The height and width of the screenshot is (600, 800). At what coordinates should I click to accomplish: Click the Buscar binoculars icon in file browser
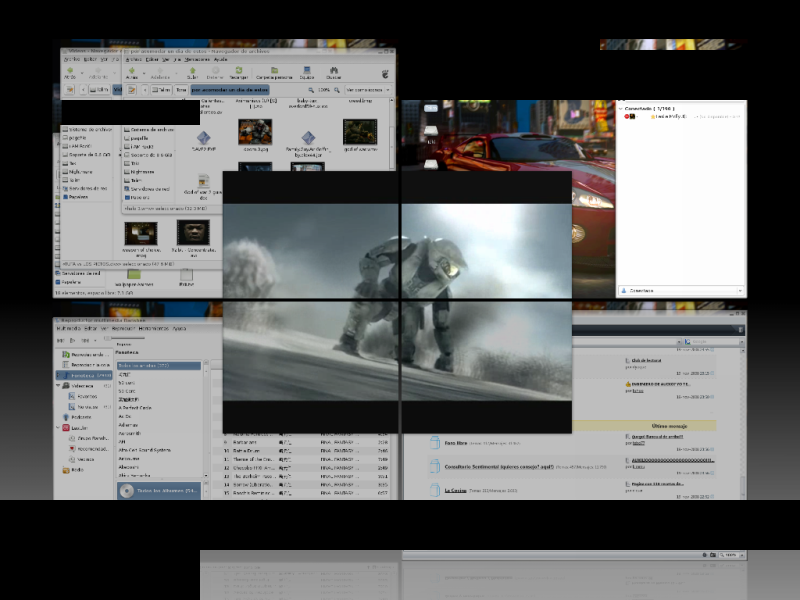pyautogui.click(x=334, y=72)
